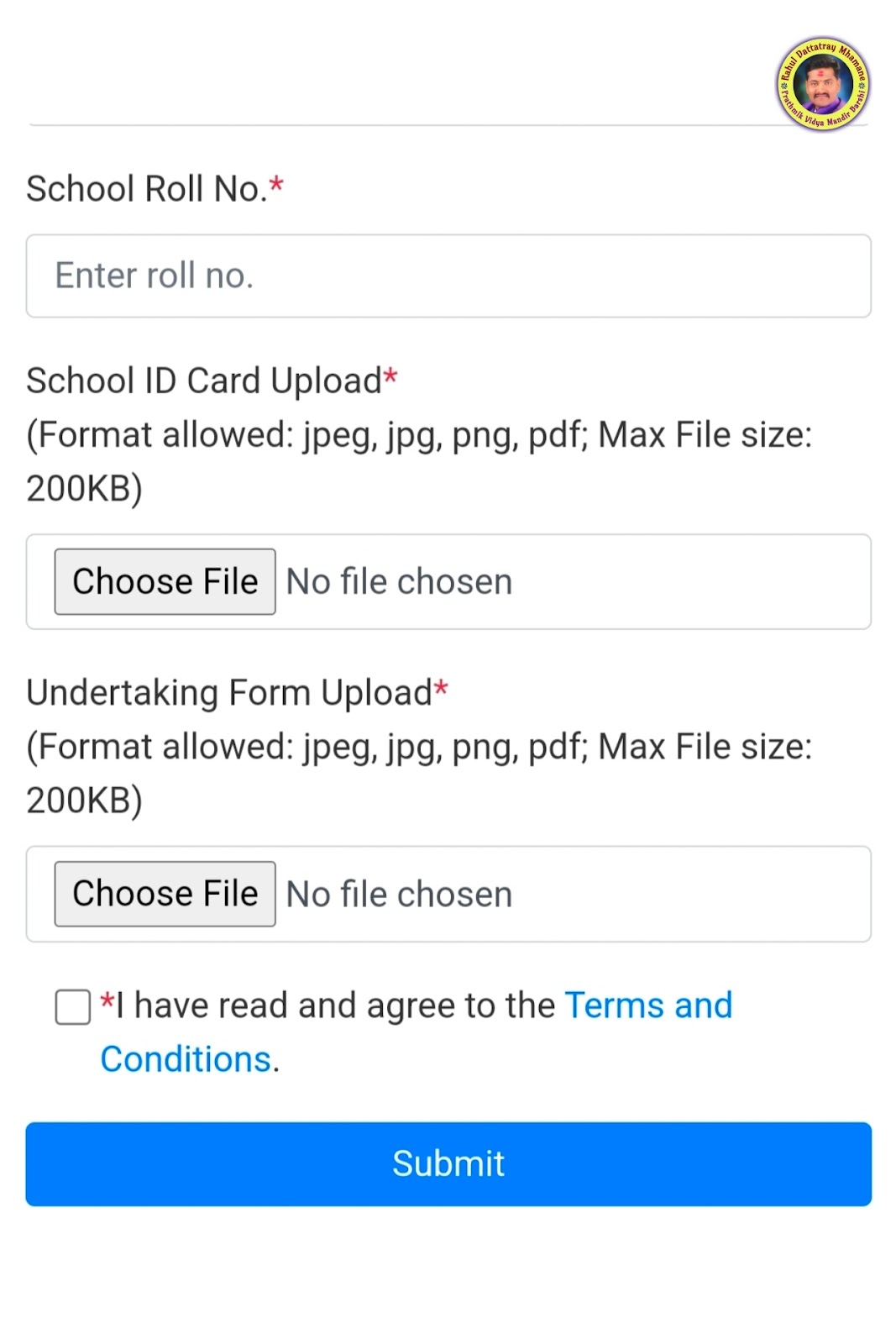Click format allowed note under Undertaking Form Upload
This screenshot has height=1344, width=896.
(419, 773)
